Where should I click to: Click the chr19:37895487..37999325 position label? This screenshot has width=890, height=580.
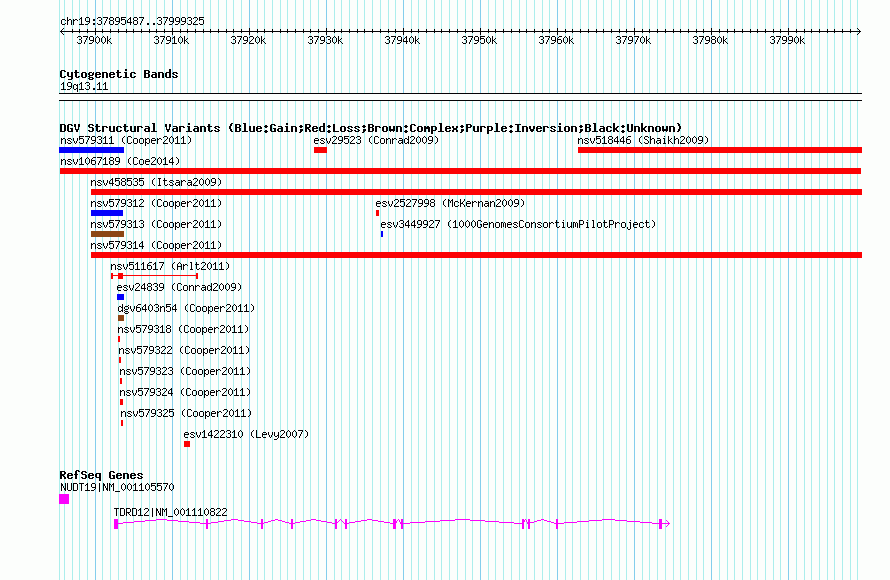coord(132,21)
